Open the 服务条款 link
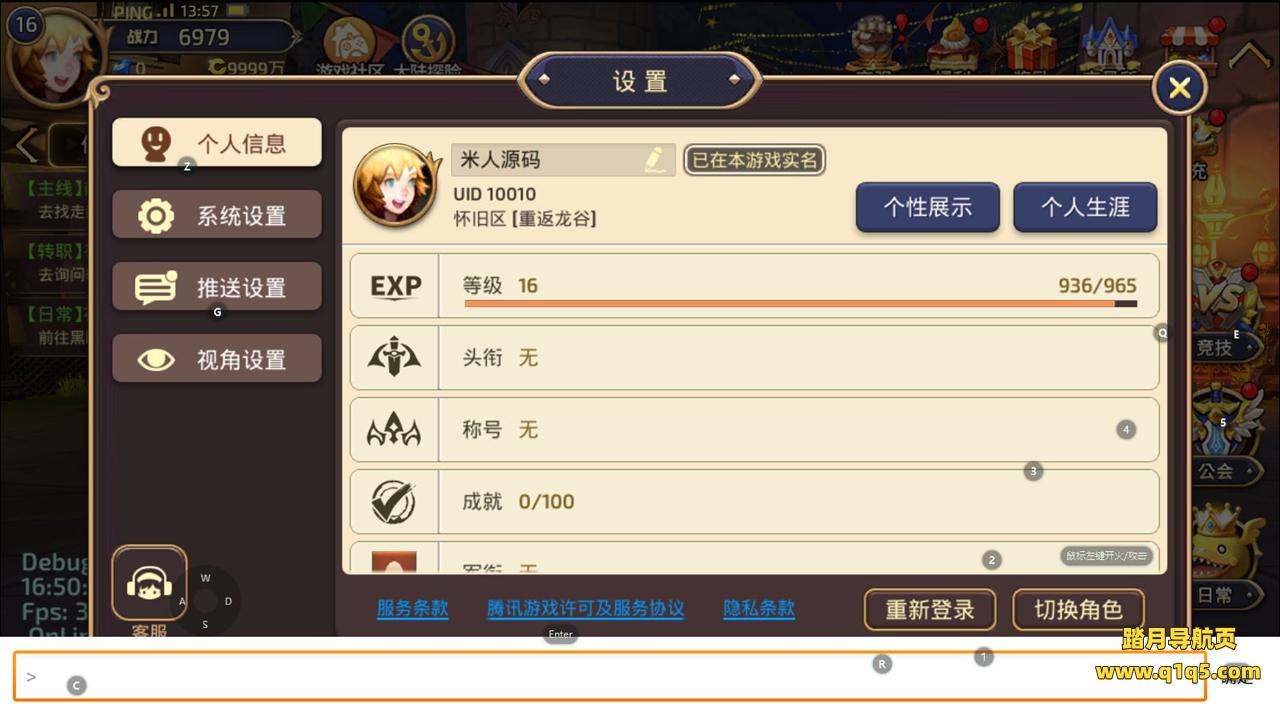This screenshot has width=1280, height=720. click(x=412, y=608)
